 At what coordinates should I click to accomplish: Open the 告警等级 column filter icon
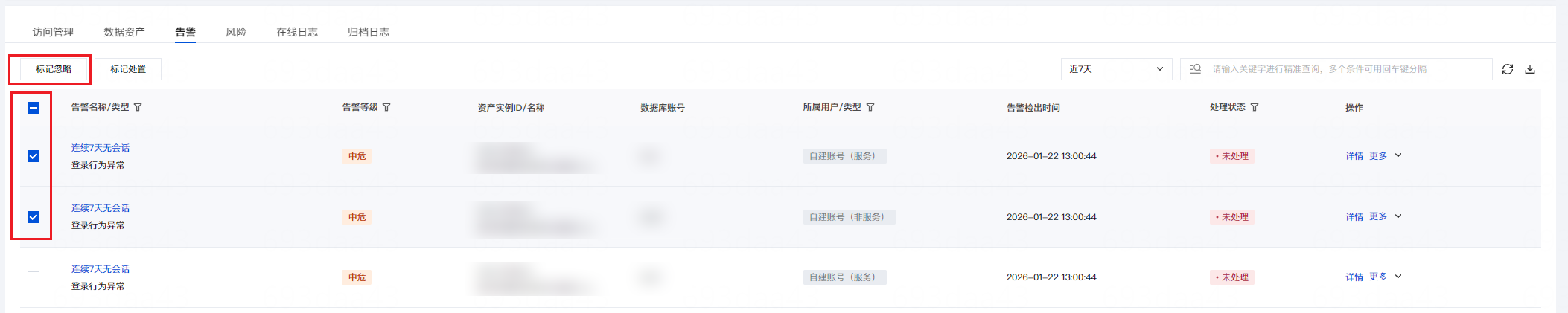(386, 107)
